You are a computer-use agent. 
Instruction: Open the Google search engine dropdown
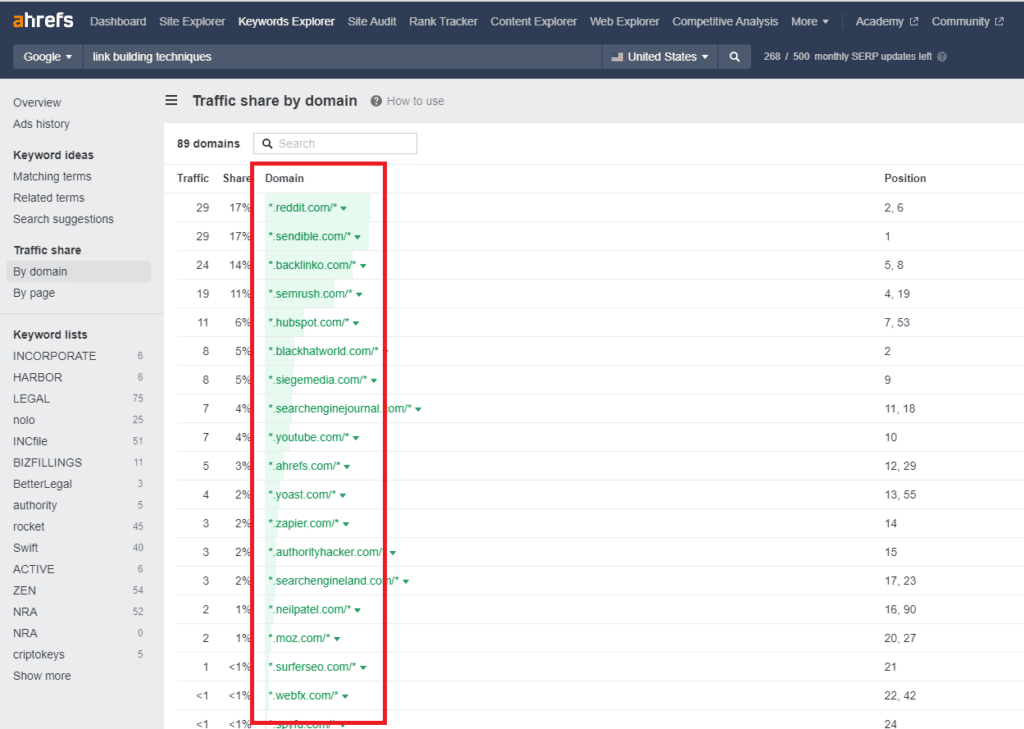coord(48,57)
